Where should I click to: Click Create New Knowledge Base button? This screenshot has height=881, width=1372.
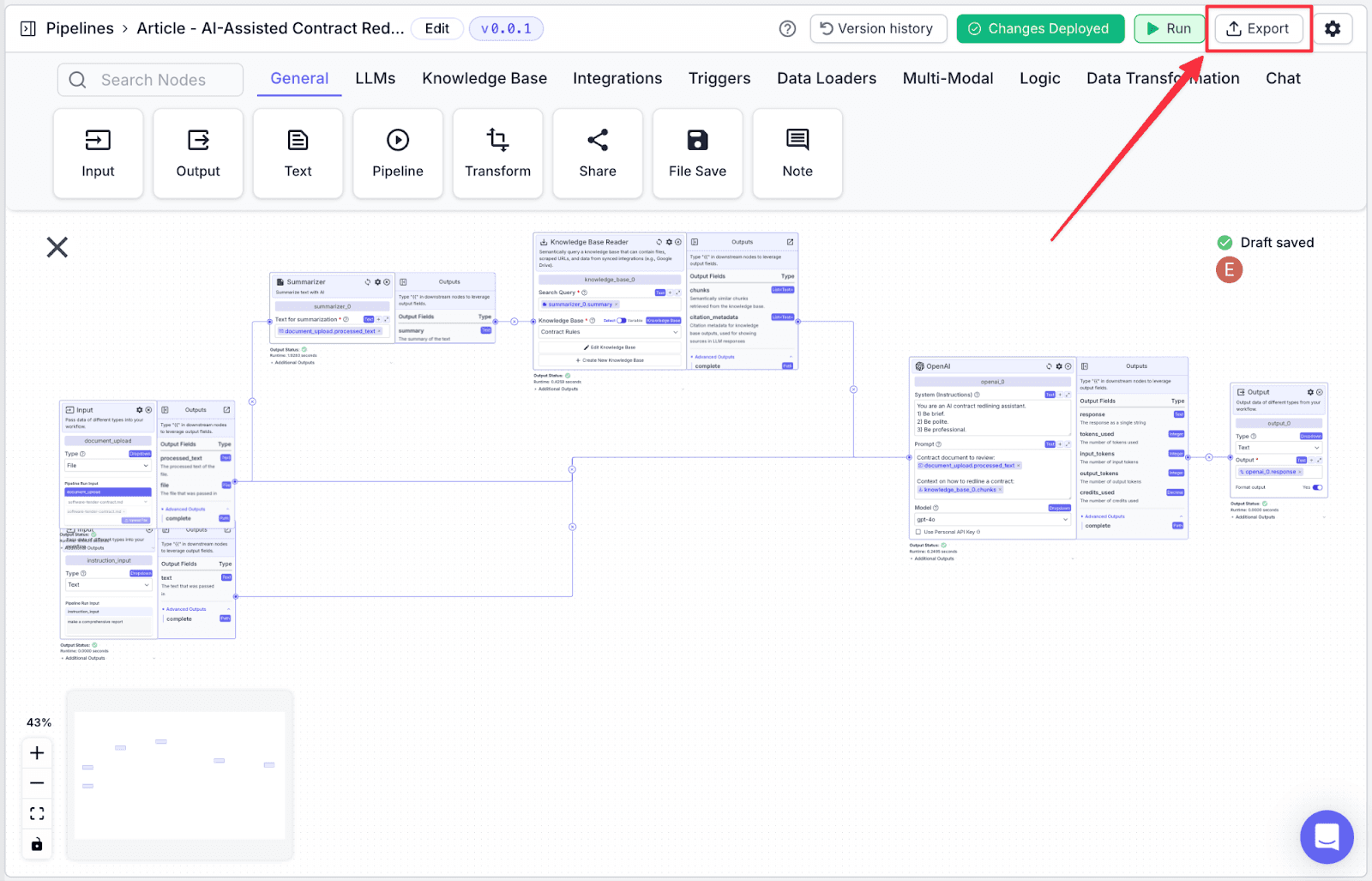610,360
